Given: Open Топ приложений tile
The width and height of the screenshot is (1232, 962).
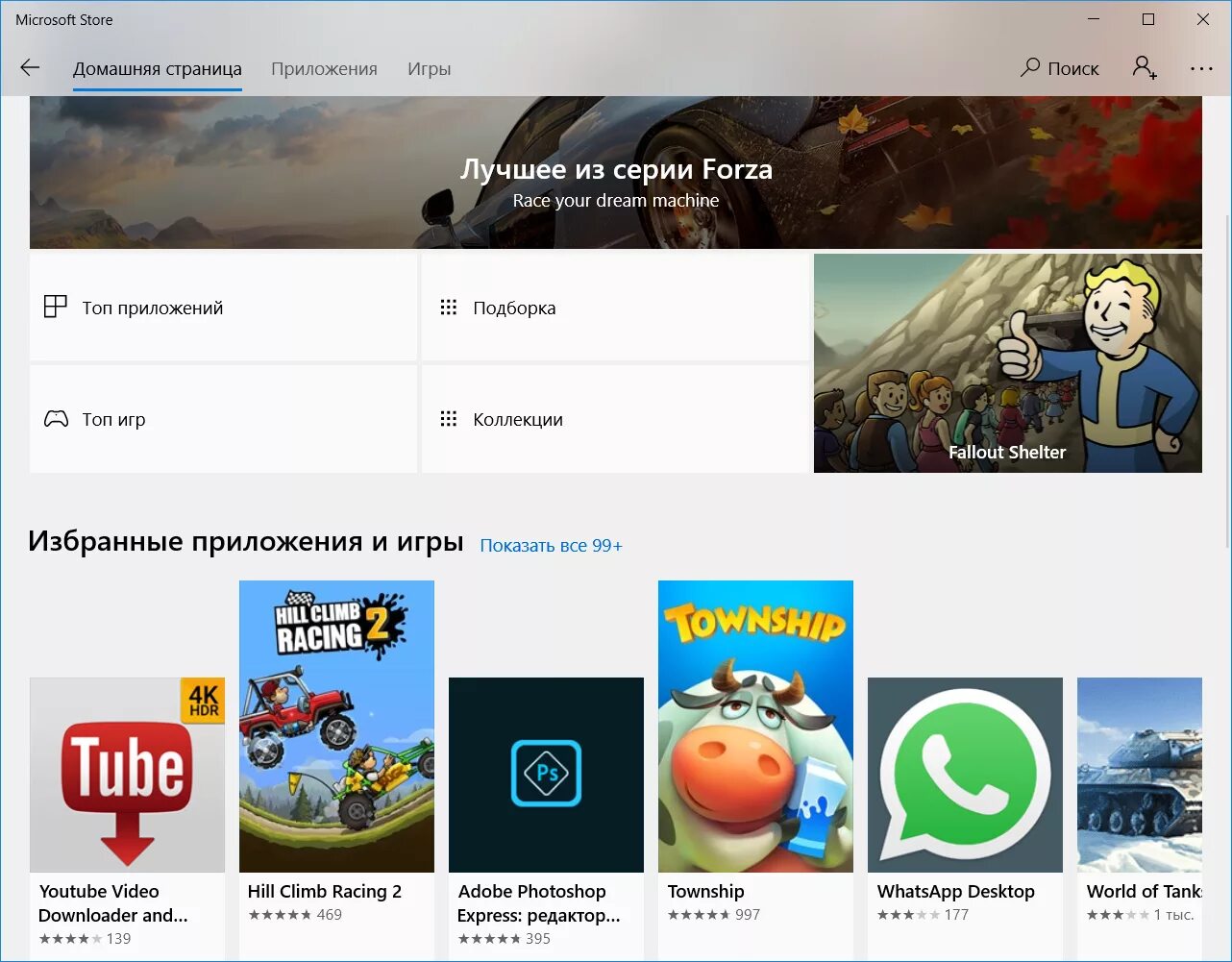Looking at the screenshot, I should point(223,307).
